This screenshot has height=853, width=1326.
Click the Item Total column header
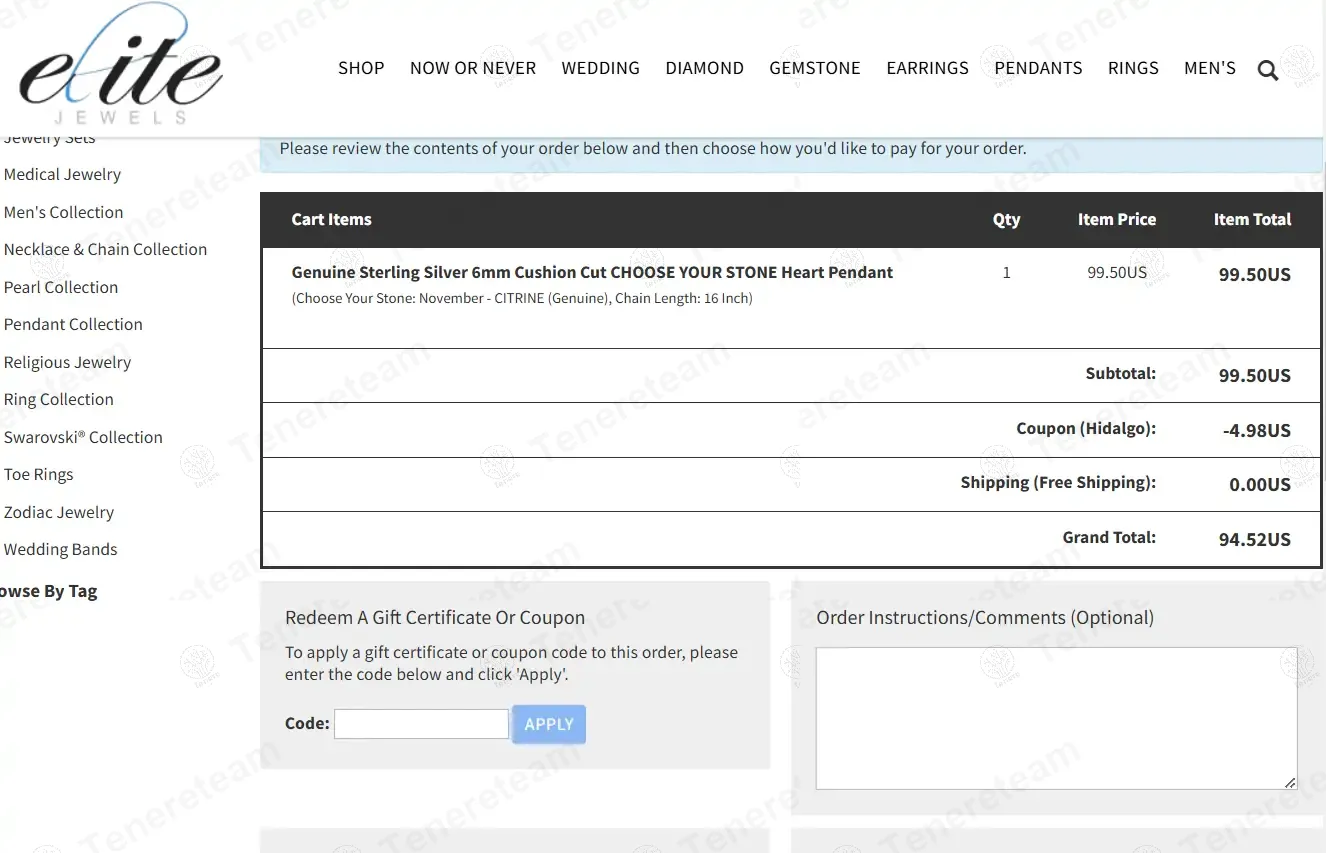pos(1252,219)
